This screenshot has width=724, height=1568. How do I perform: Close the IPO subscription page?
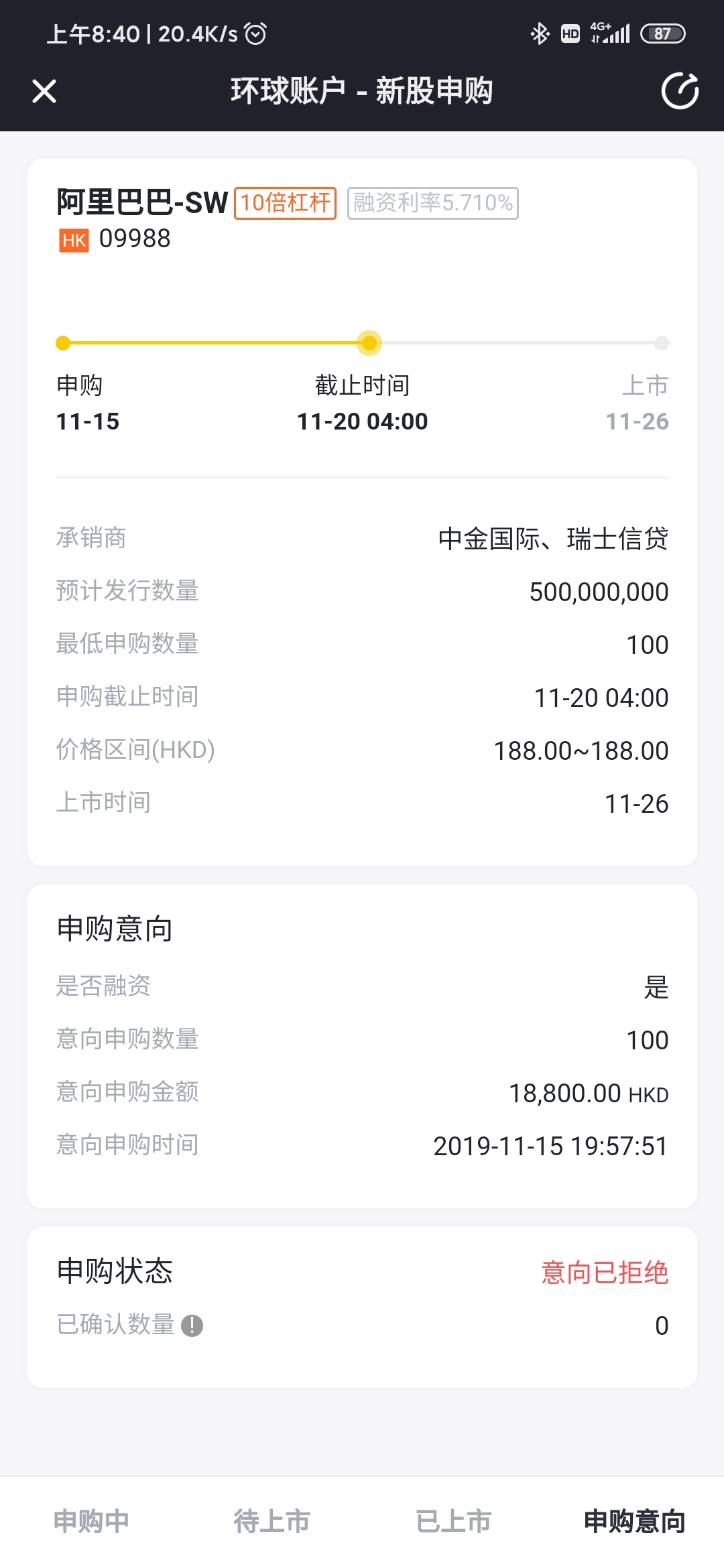44,91
